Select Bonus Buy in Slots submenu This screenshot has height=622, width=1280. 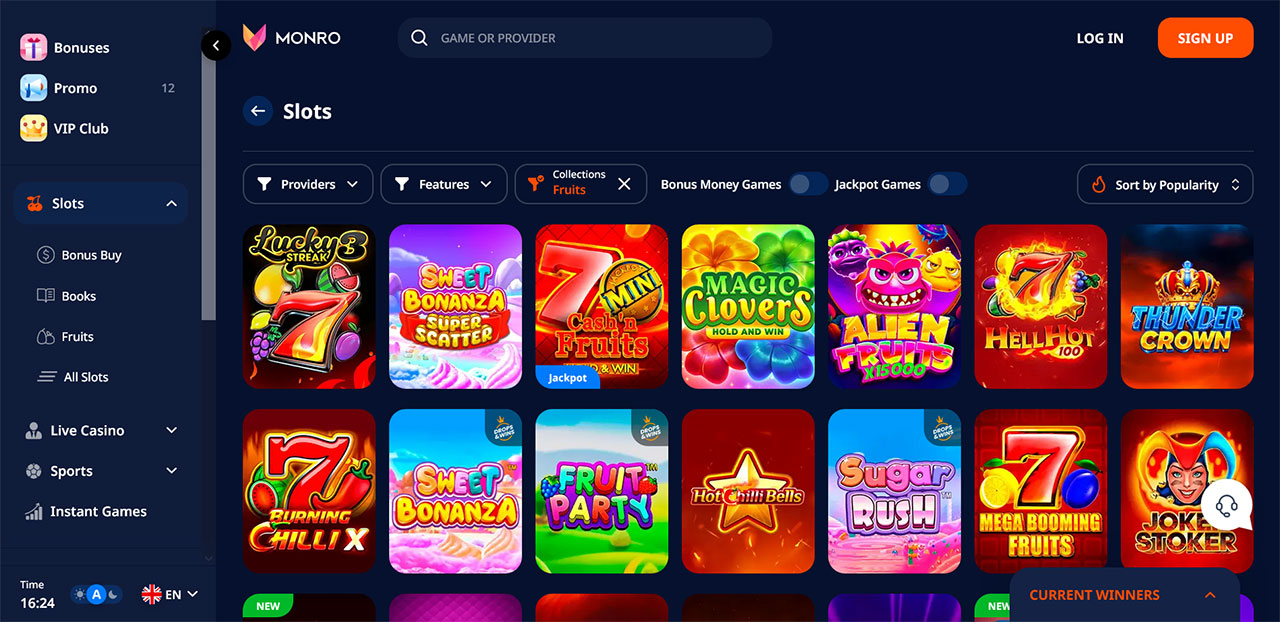(91, 255)
